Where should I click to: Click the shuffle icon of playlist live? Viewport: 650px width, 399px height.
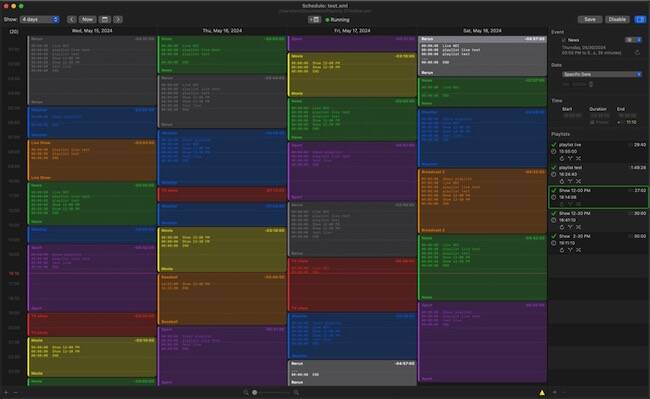pos(578,158)
